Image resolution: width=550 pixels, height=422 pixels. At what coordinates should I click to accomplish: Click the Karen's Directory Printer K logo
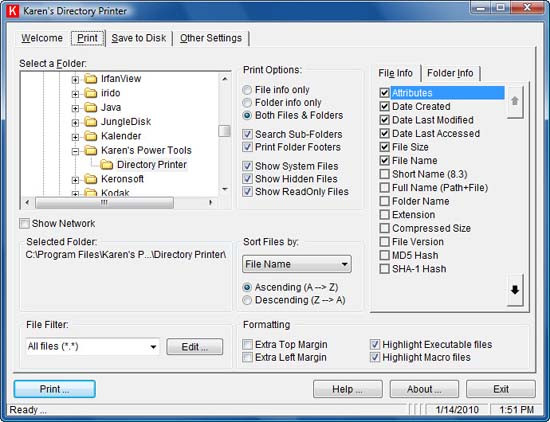(13, 11)
